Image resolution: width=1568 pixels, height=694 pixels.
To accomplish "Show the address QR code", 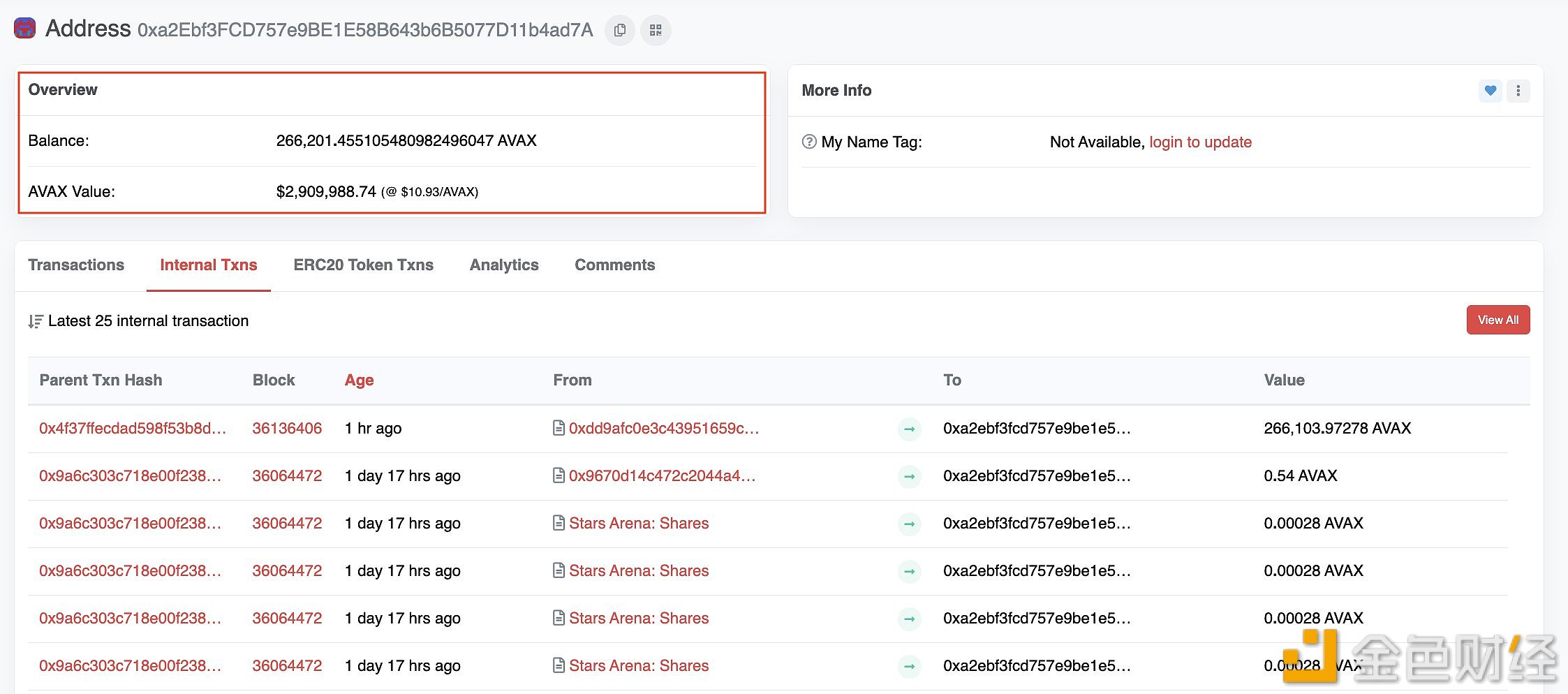I will pyautogui.click(x=656, y=30).
